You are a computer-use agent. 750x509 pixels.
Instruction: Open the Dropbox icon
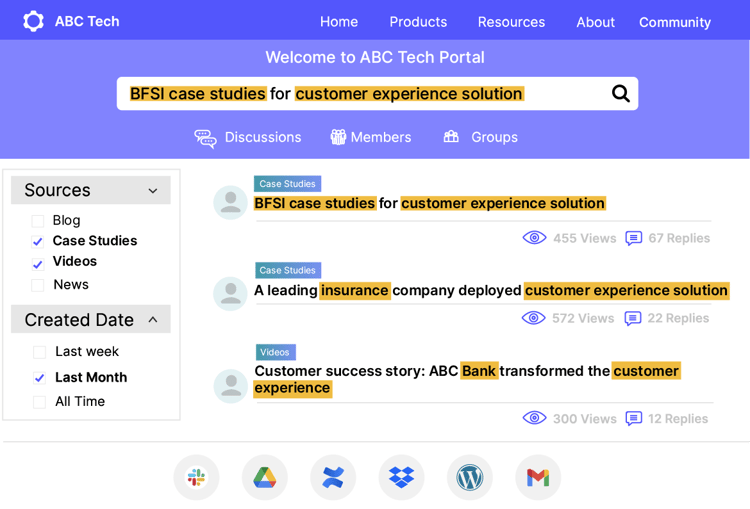click(401, 477)
